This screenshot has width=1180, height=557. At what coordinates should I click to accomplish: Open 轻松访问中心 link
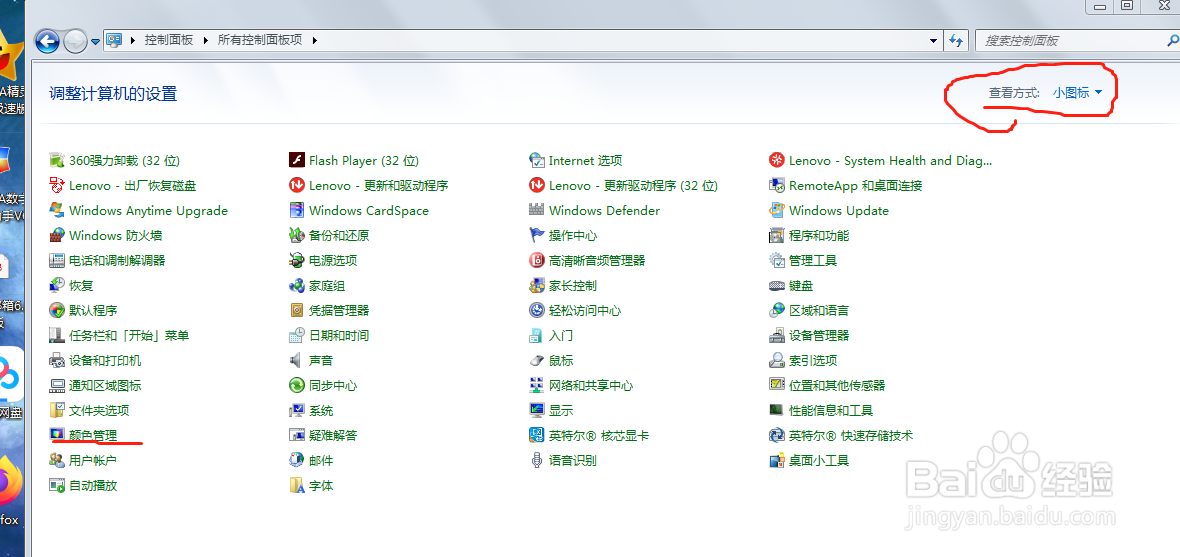point(585,311)
